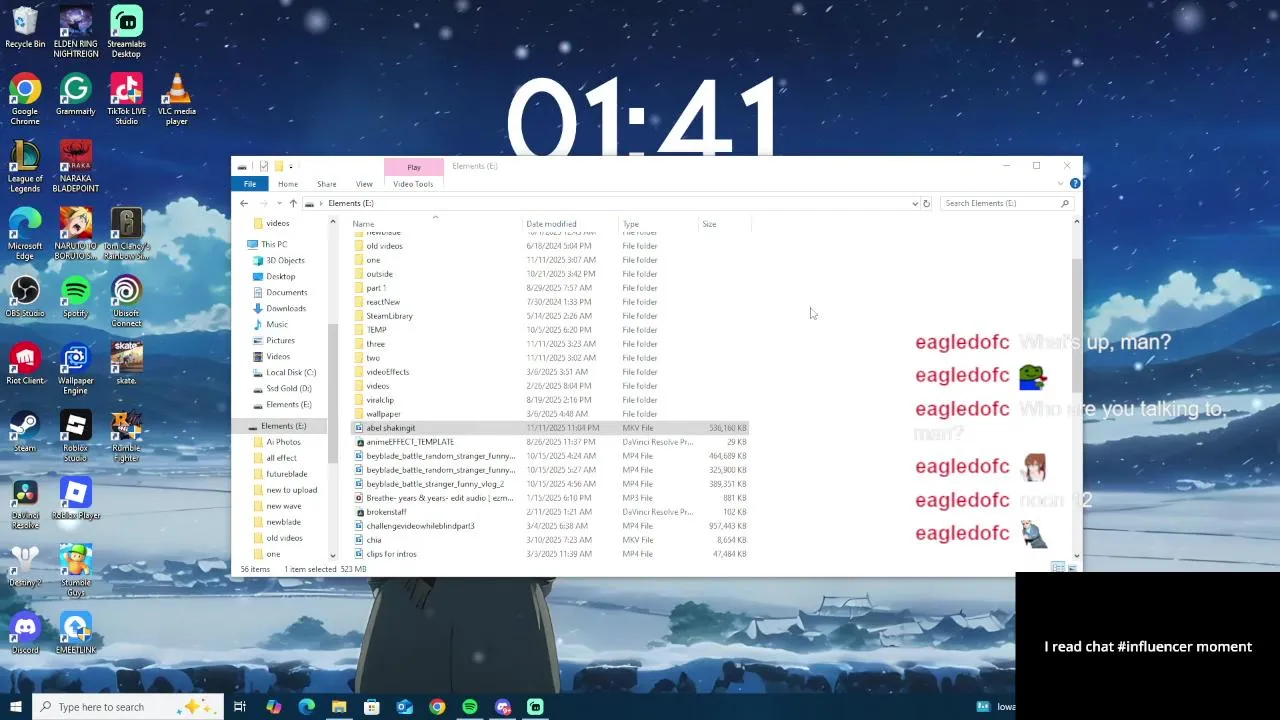Open Spotify desktop icon

point(76,298)
